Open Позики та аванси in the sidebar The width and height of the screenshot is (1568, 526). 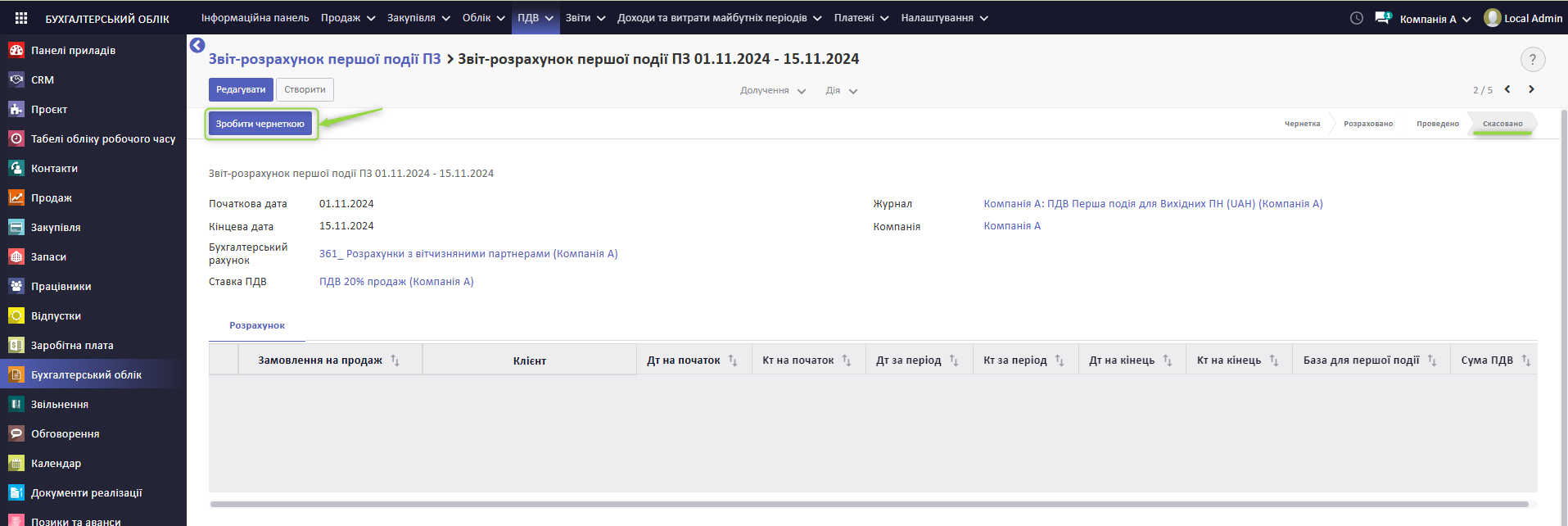coord(76,521)
